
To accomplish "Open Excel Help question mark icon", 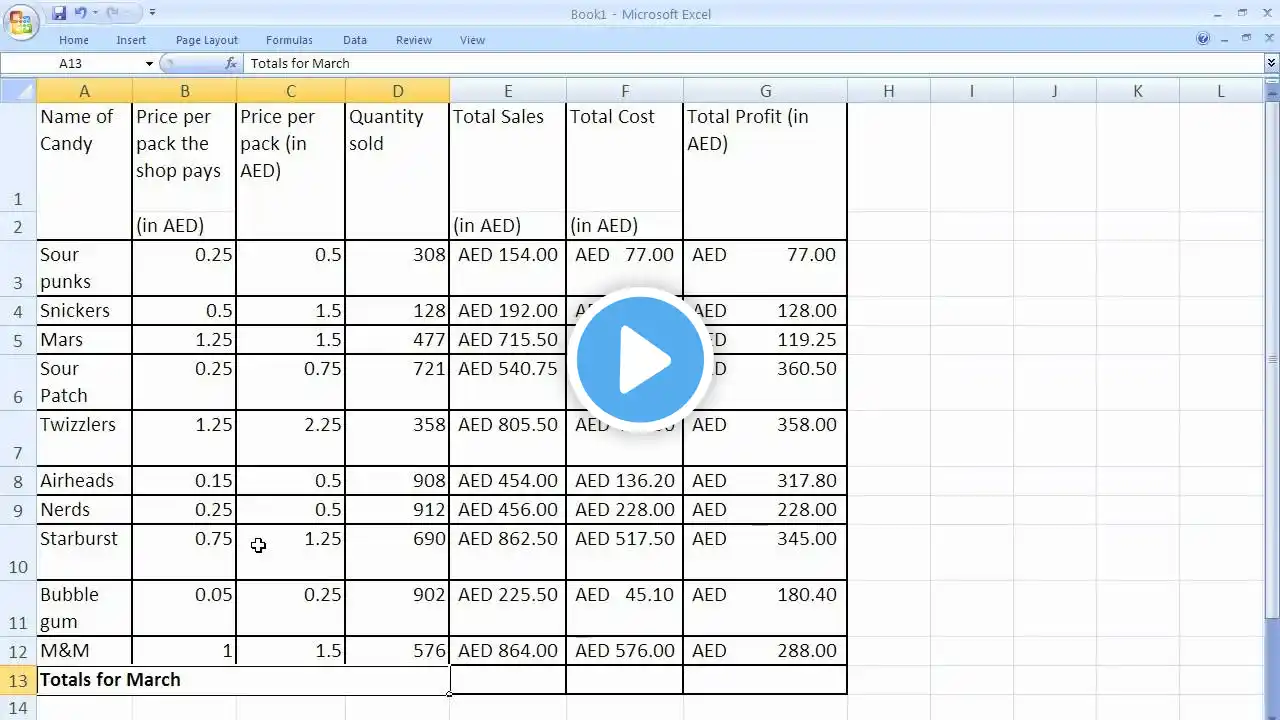I will coord(1203,39).
